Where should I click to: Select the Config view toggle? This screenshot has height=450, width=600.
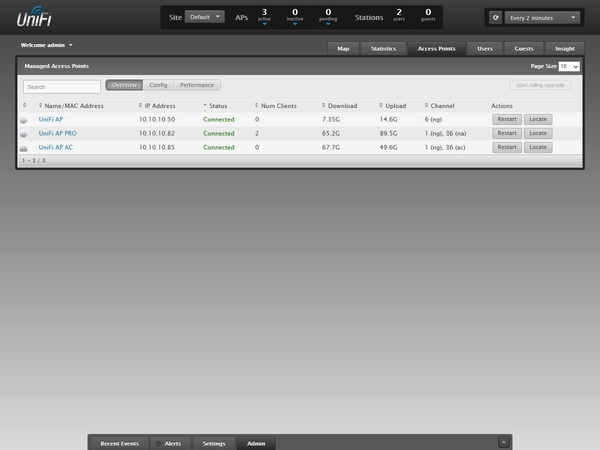tap(158, 85)
